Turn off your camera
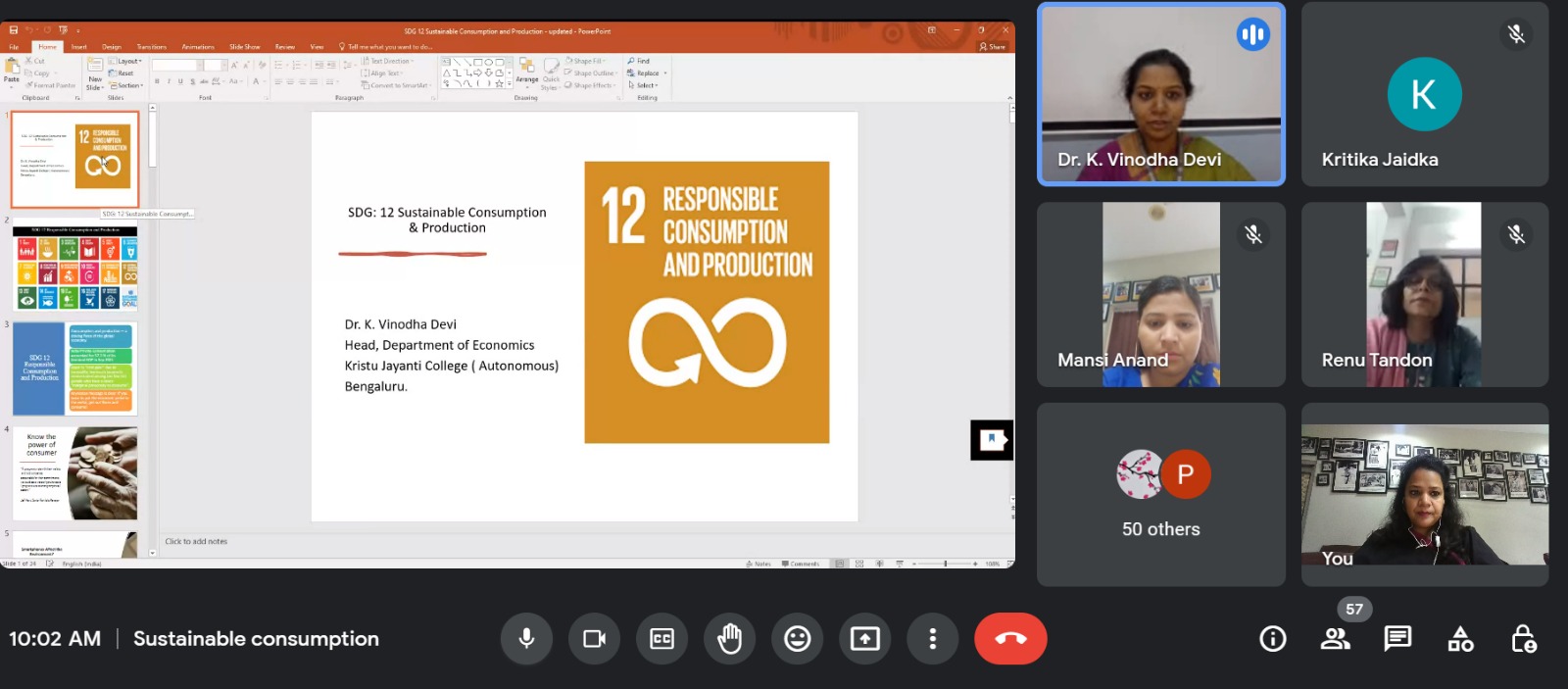Screen dimensions: 1568x689 point(594,639)
